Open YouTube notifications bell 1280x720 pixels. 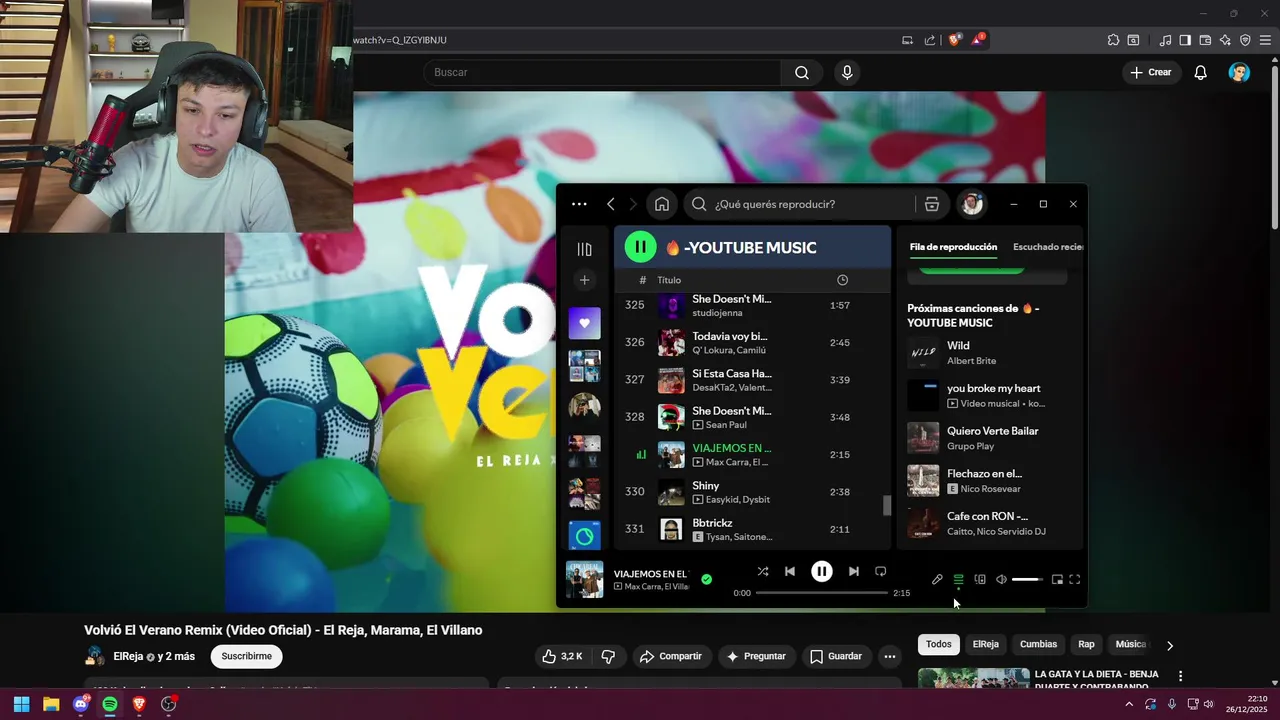[1201, 72]
